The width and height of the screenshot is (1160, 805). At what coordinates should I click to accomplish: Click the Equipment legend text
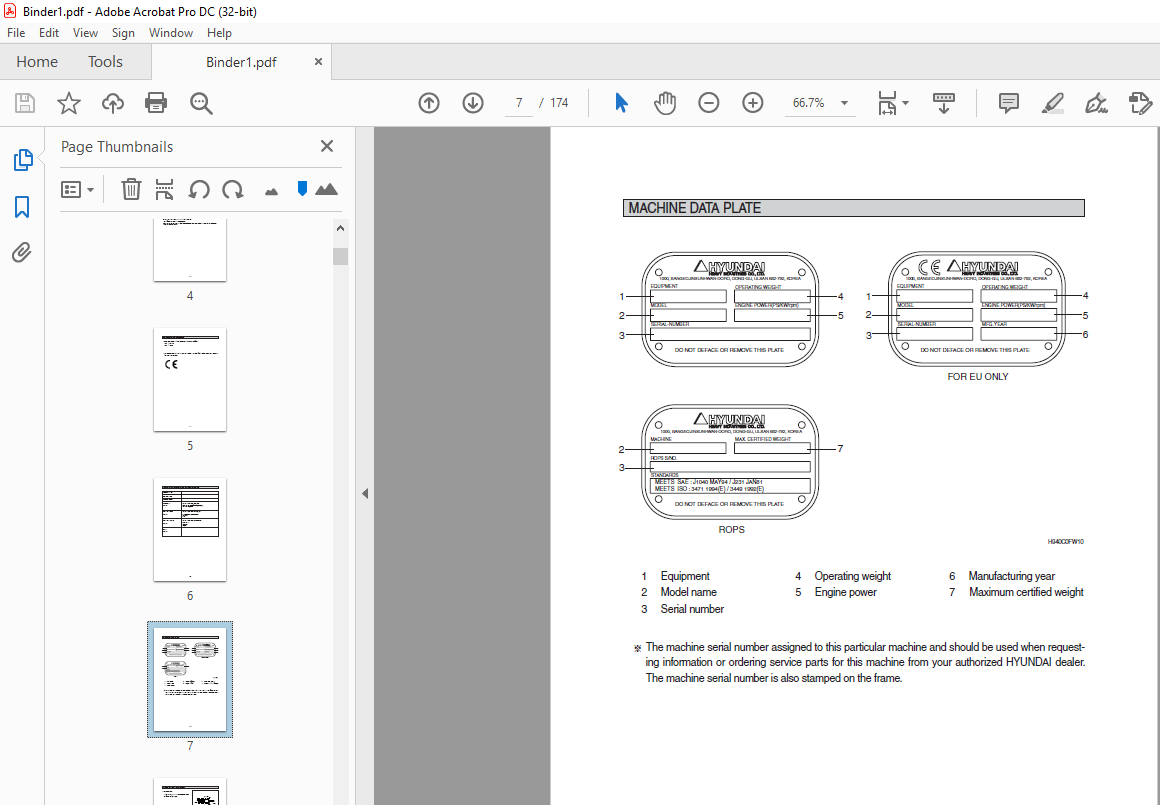(x=685, y=576)
